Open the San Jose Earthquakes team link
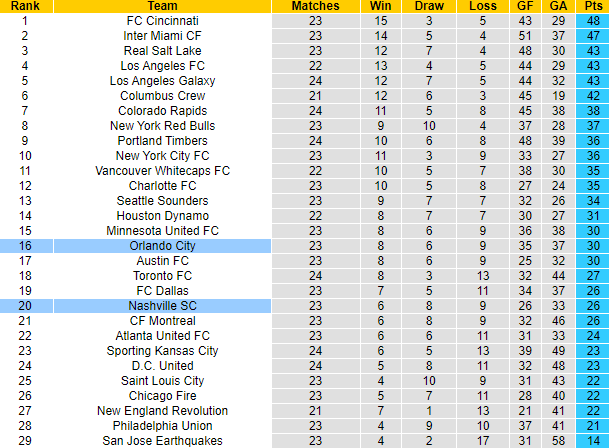This screenshot has height=448, width=609. tap(163, 440)
